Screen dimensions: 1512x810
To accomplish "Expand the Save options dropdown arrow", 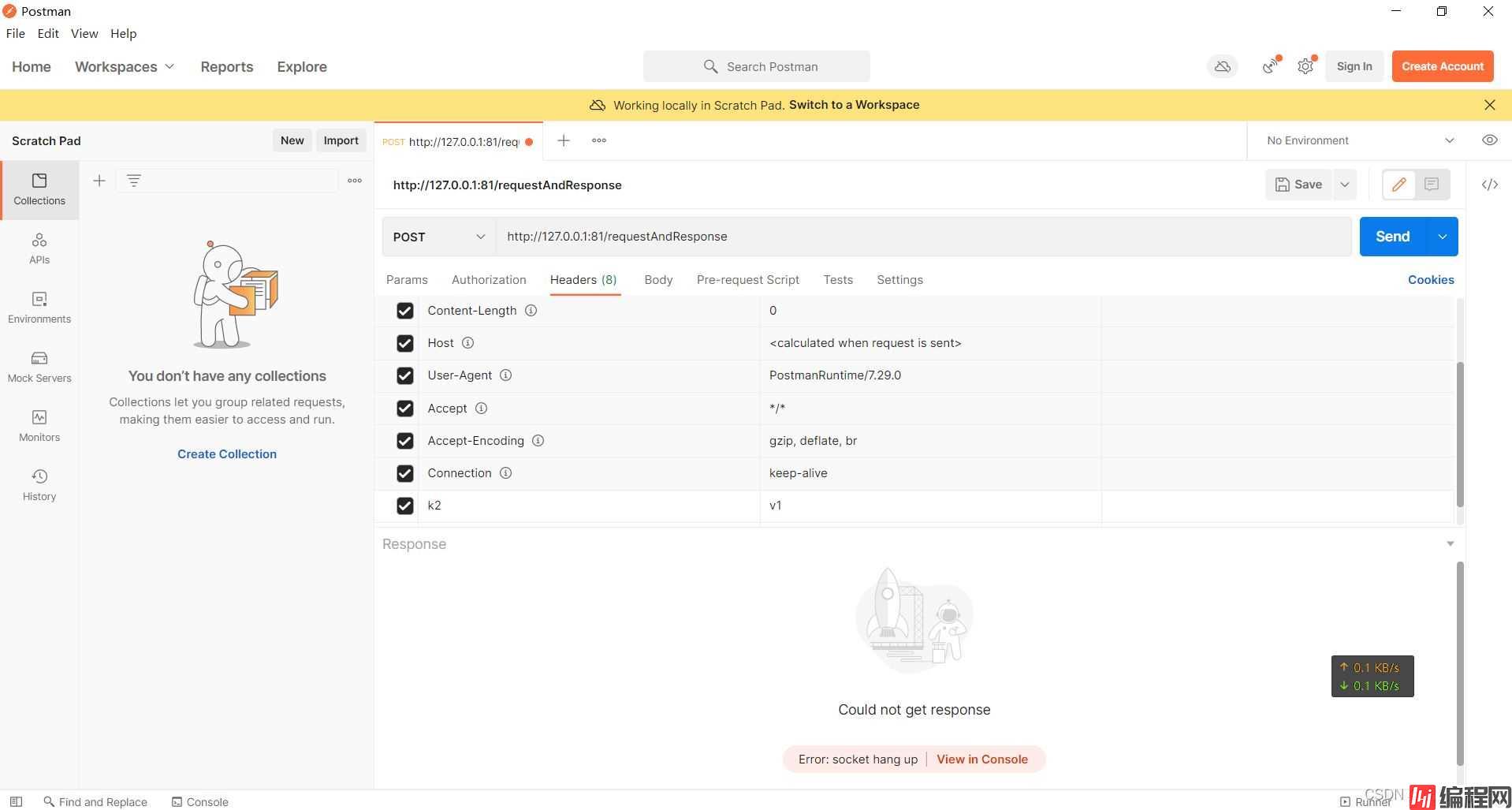I will pyautogui.click(x=1345, y=185).
